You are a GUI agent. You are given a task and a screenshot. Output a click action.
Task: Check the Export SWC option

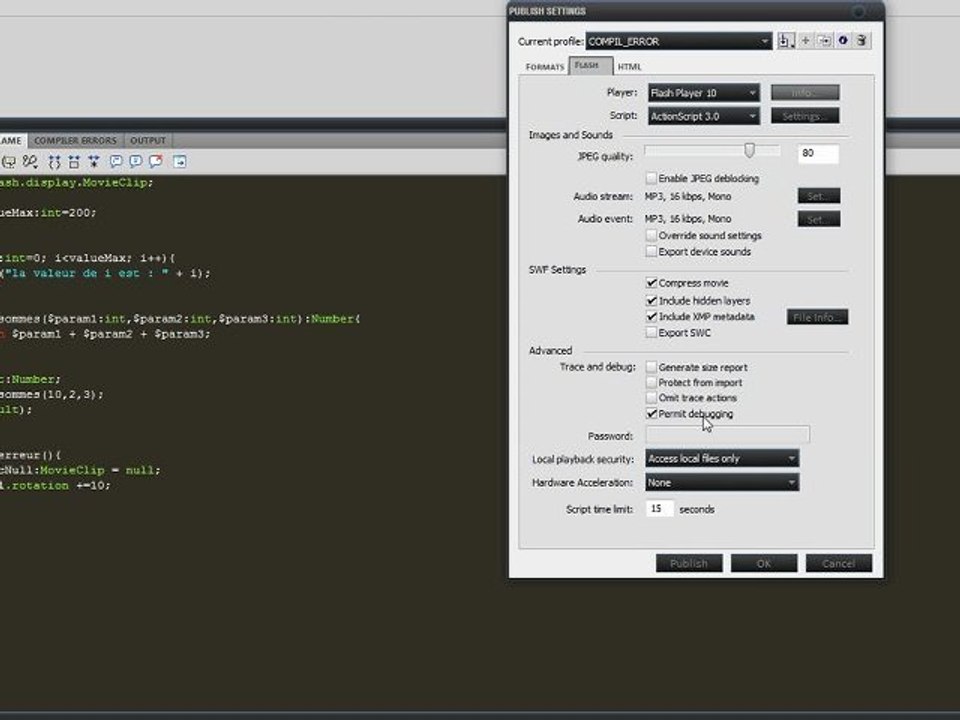(x=651, y=332)
